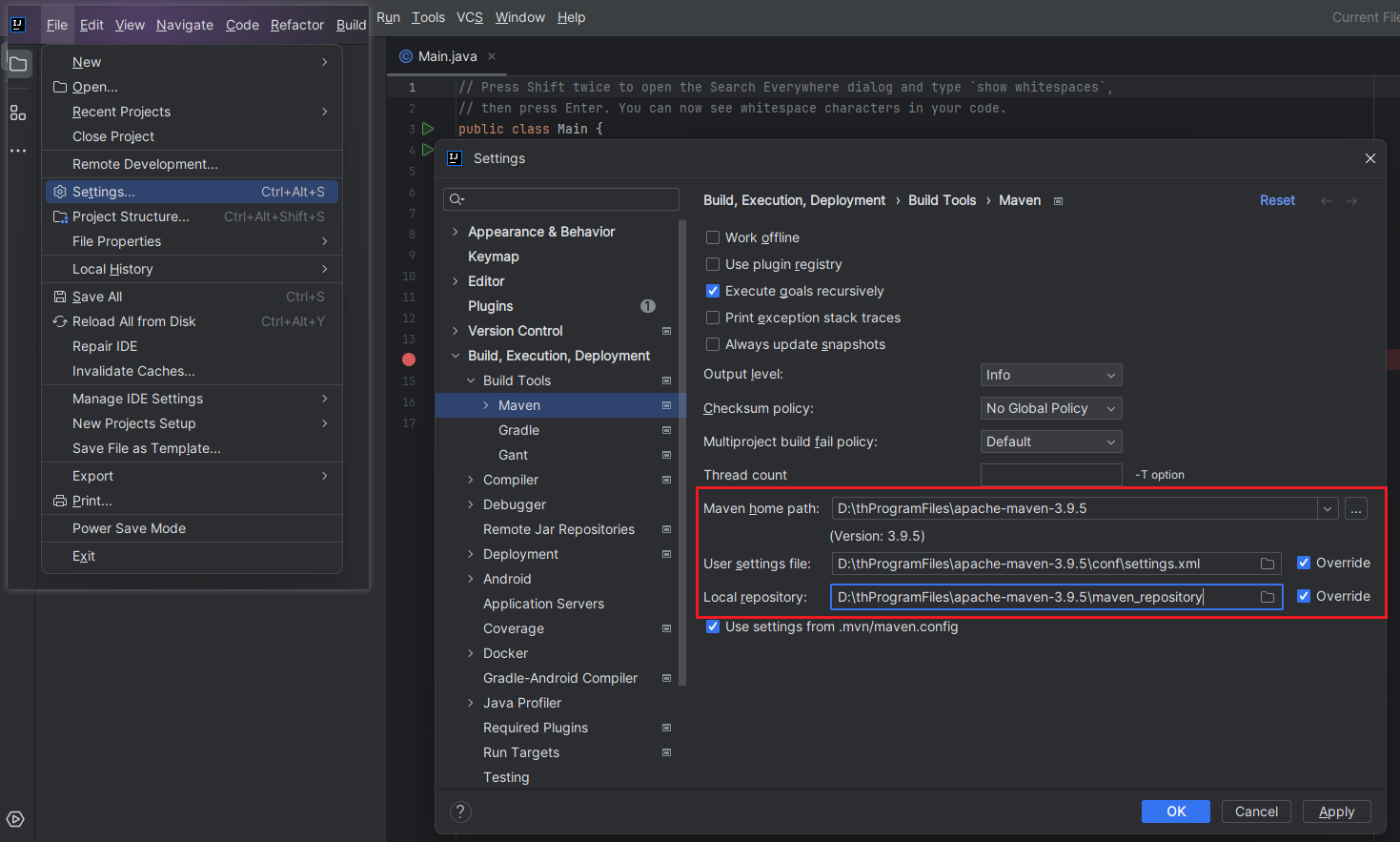This screenshot has width=1400, height=842.
Task: Expand the Editor tree node
Action: point(456,281)
